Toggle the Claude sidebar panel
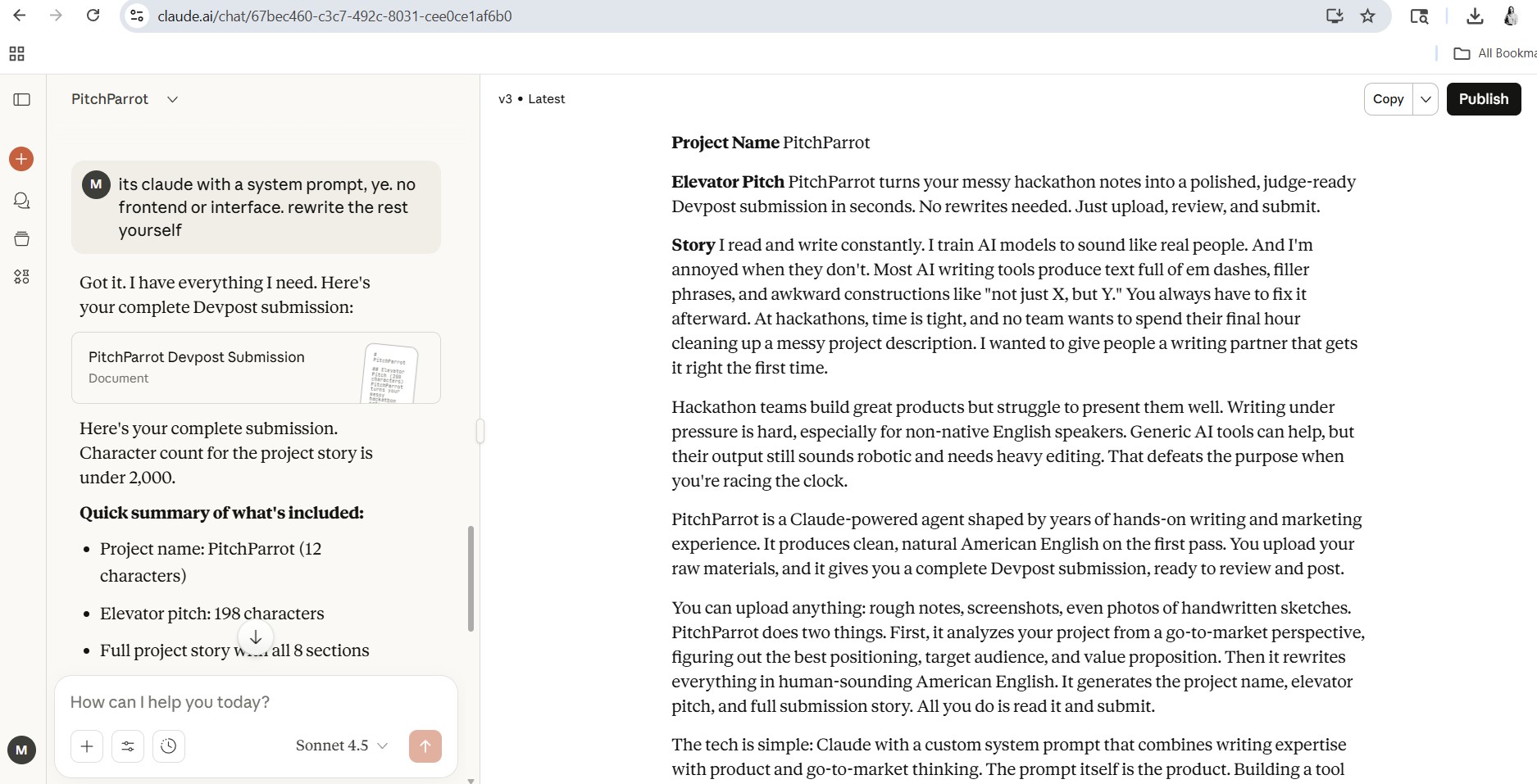Viewport: 1537px width, 784px height. coord(22,99)
